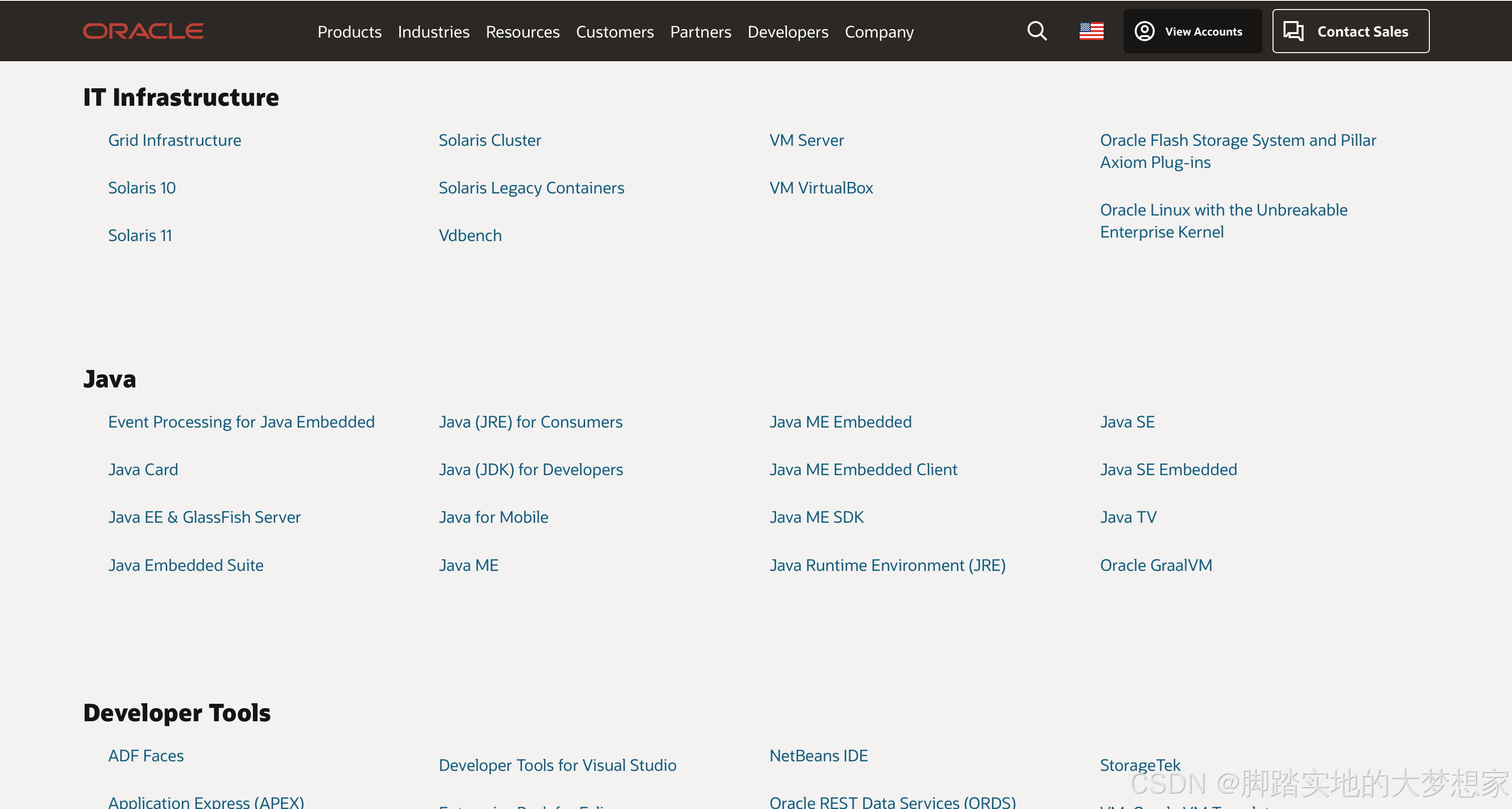Screen dimensions: 1512x809
Task: Open the Java SE Embedded link
Action: tap(1168, 470)
